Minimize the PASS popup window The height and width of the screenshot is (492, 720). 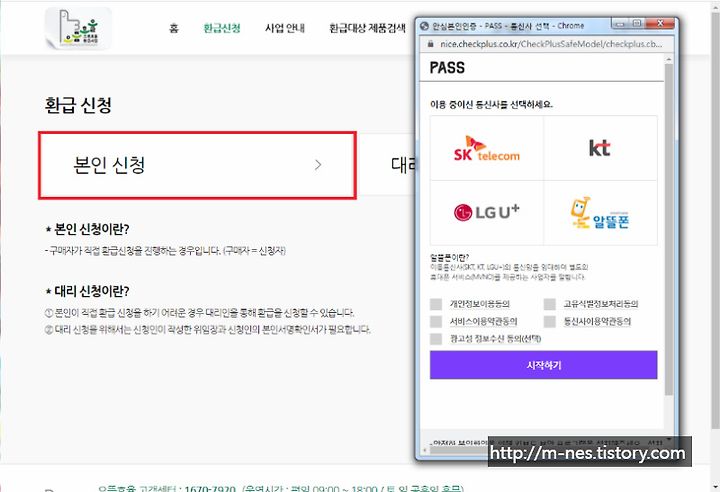pyautogui.click(x=620, y=23)
